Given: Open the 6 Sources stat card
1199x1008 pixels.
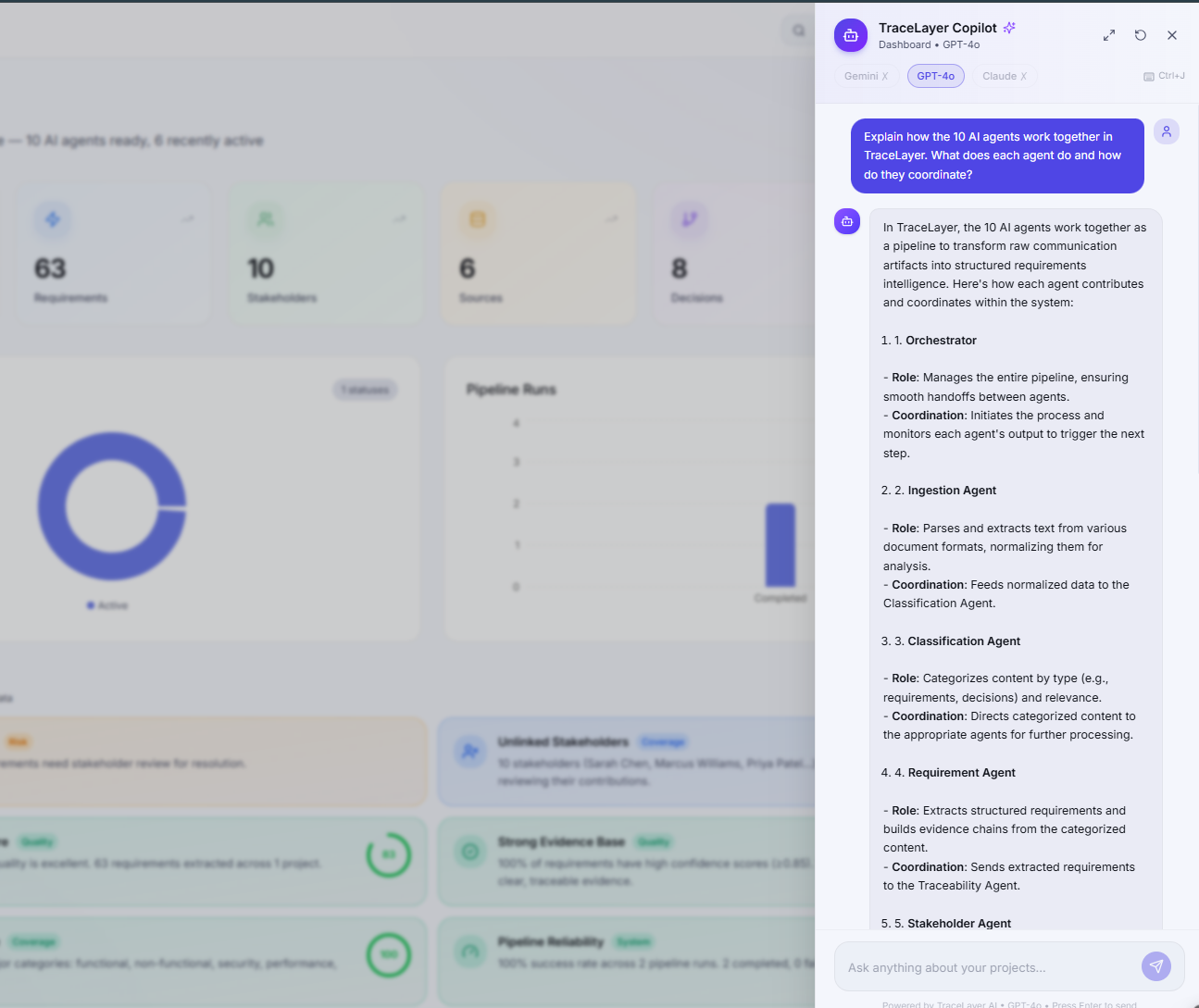Looking at the screenshot, I should (538, 254).
